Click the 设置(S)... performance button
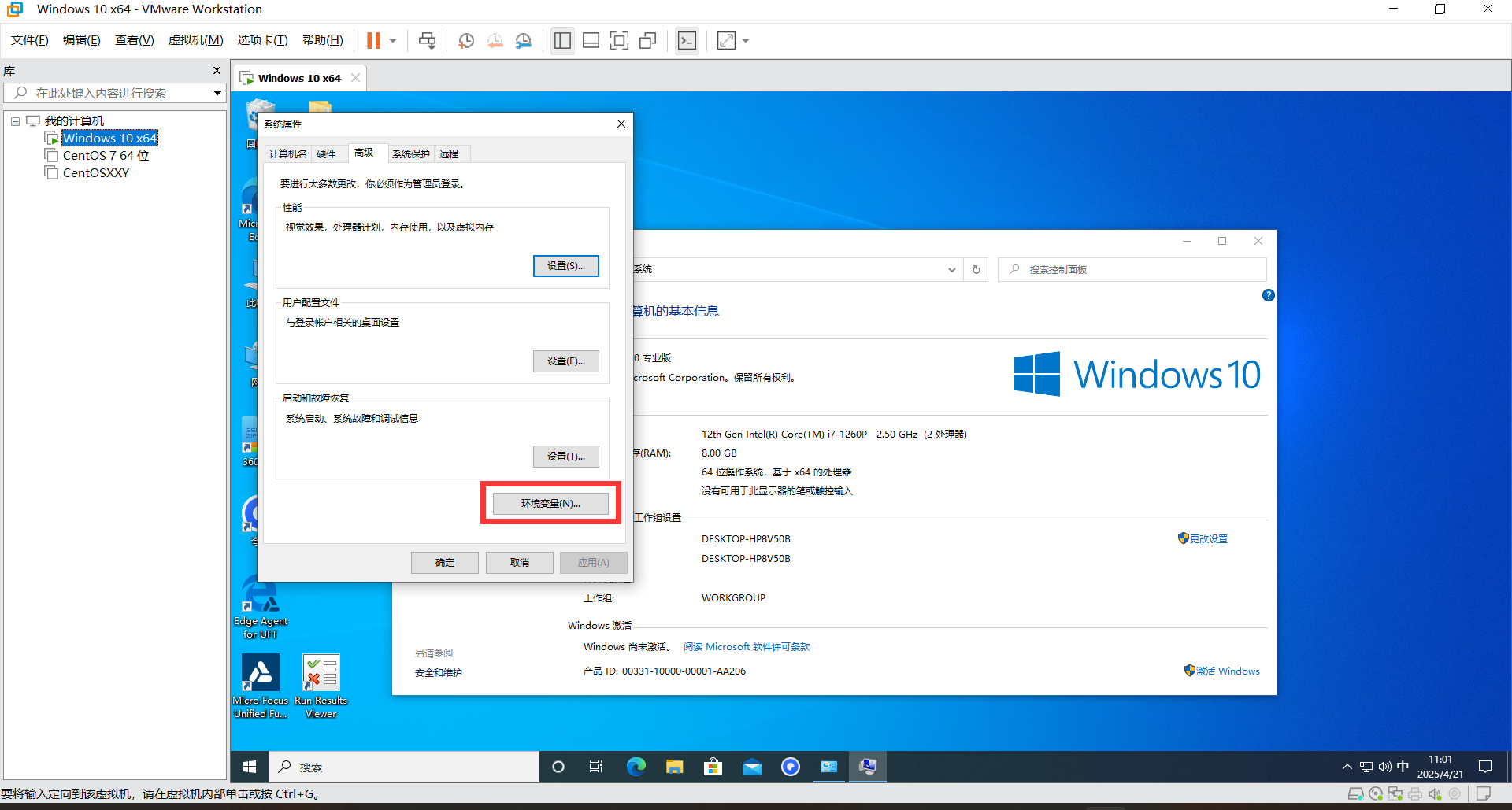 (566, 266)
